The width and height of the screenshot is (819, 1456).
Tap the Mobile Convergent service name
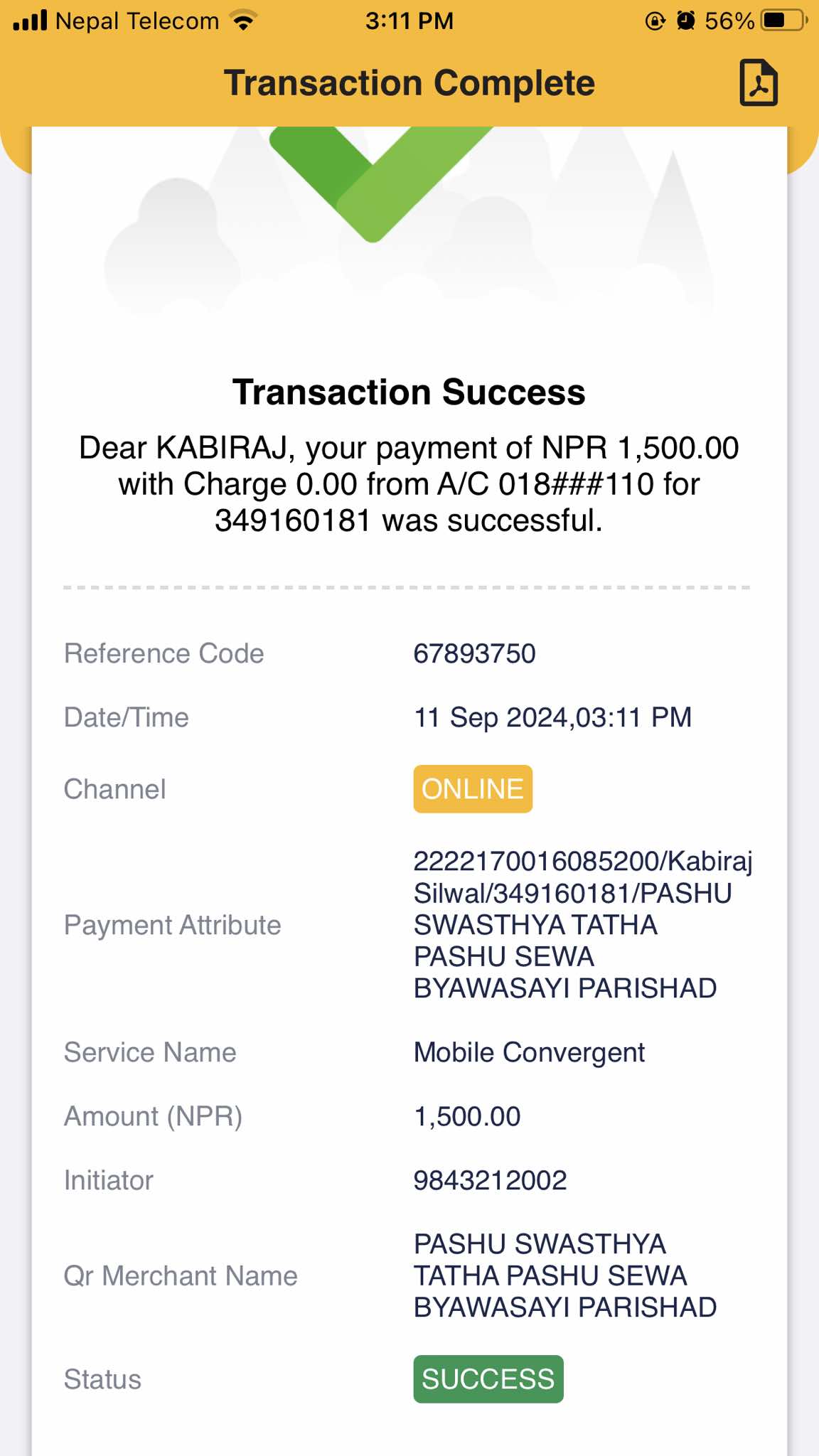(x=529, y=1052)
